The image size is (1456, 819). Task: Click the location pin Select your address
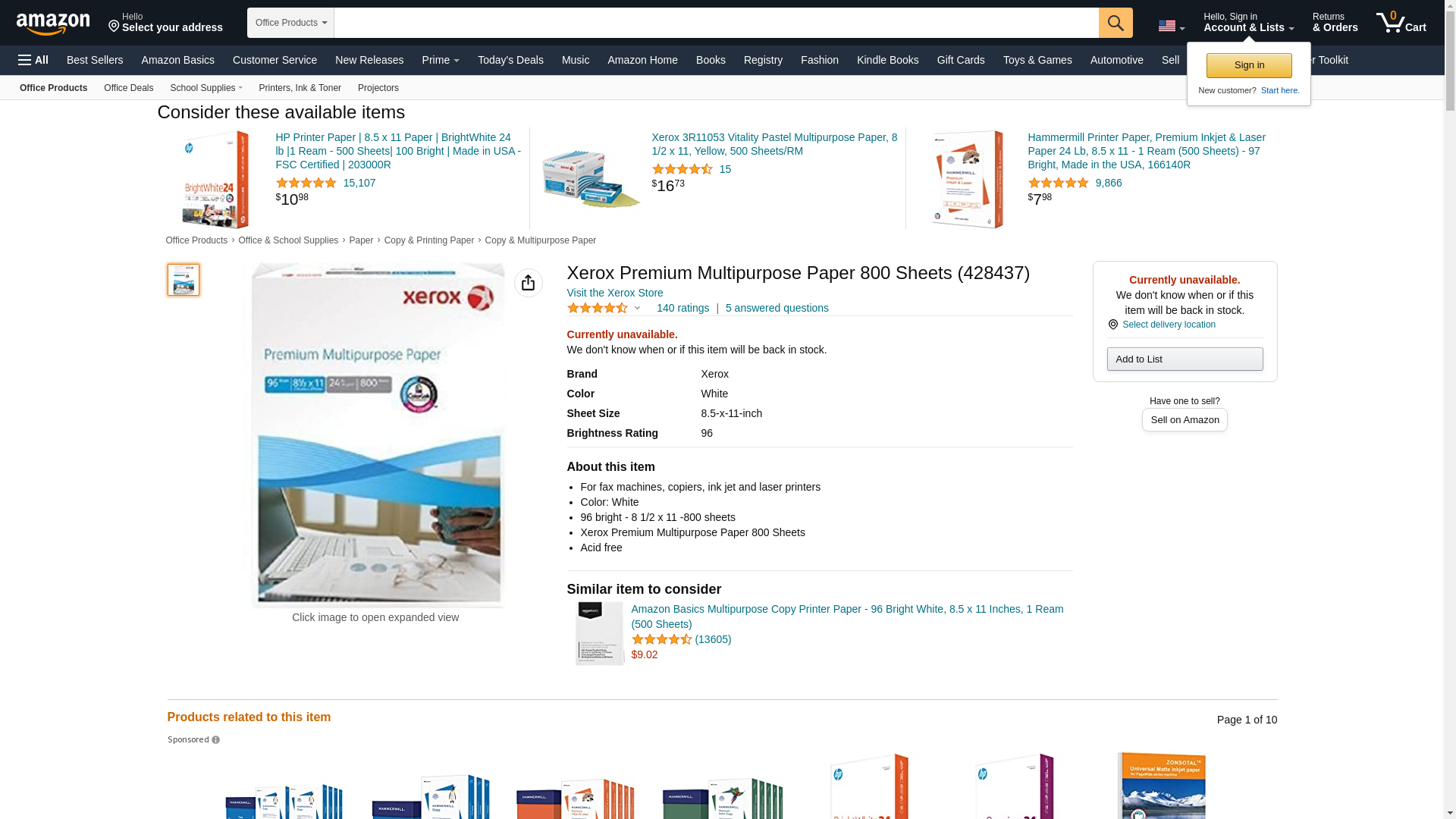[x=165, y=23]
